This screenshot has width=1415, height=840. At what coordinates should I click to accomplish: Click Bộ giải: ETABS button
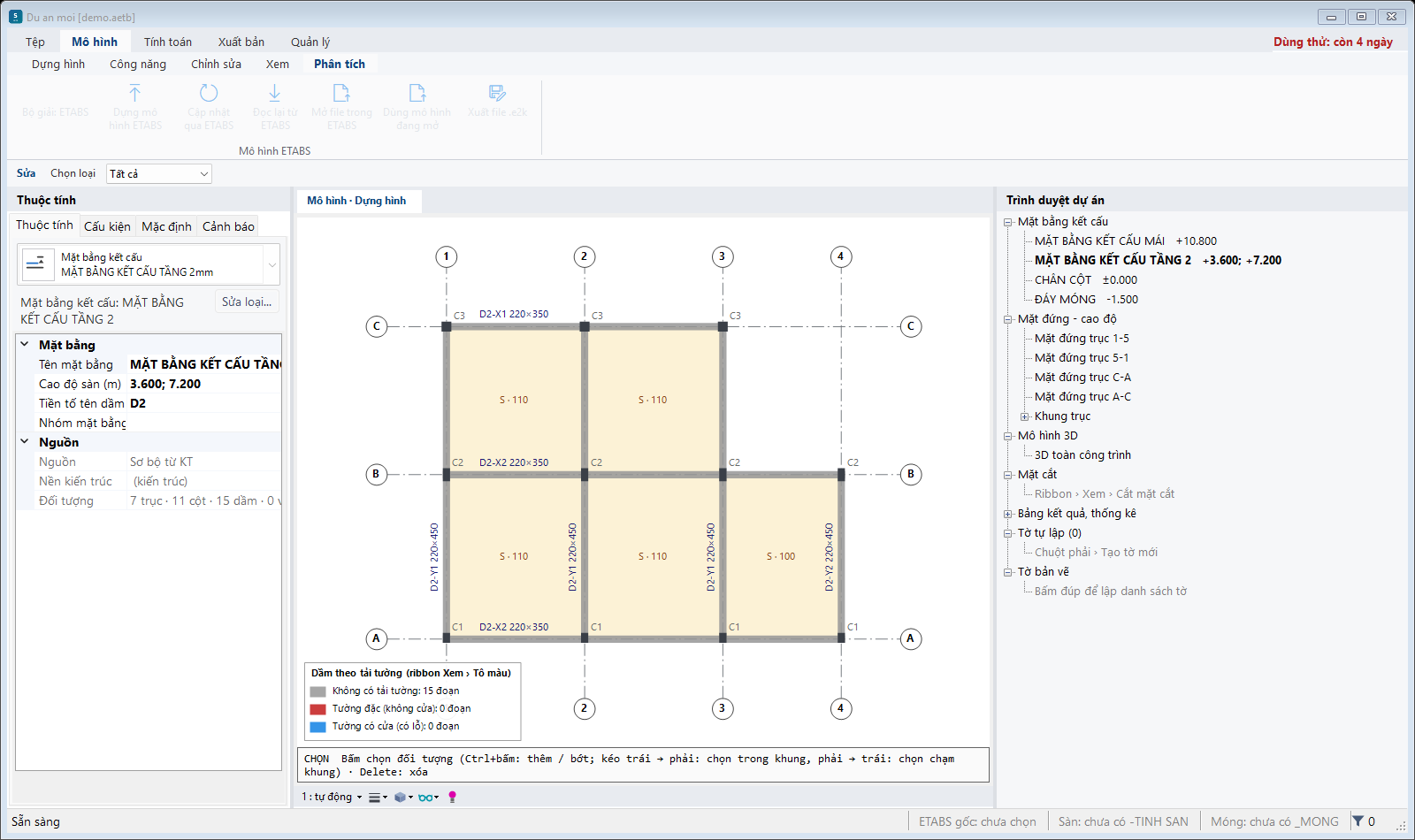pyautogui.click(x=56, y=112)
